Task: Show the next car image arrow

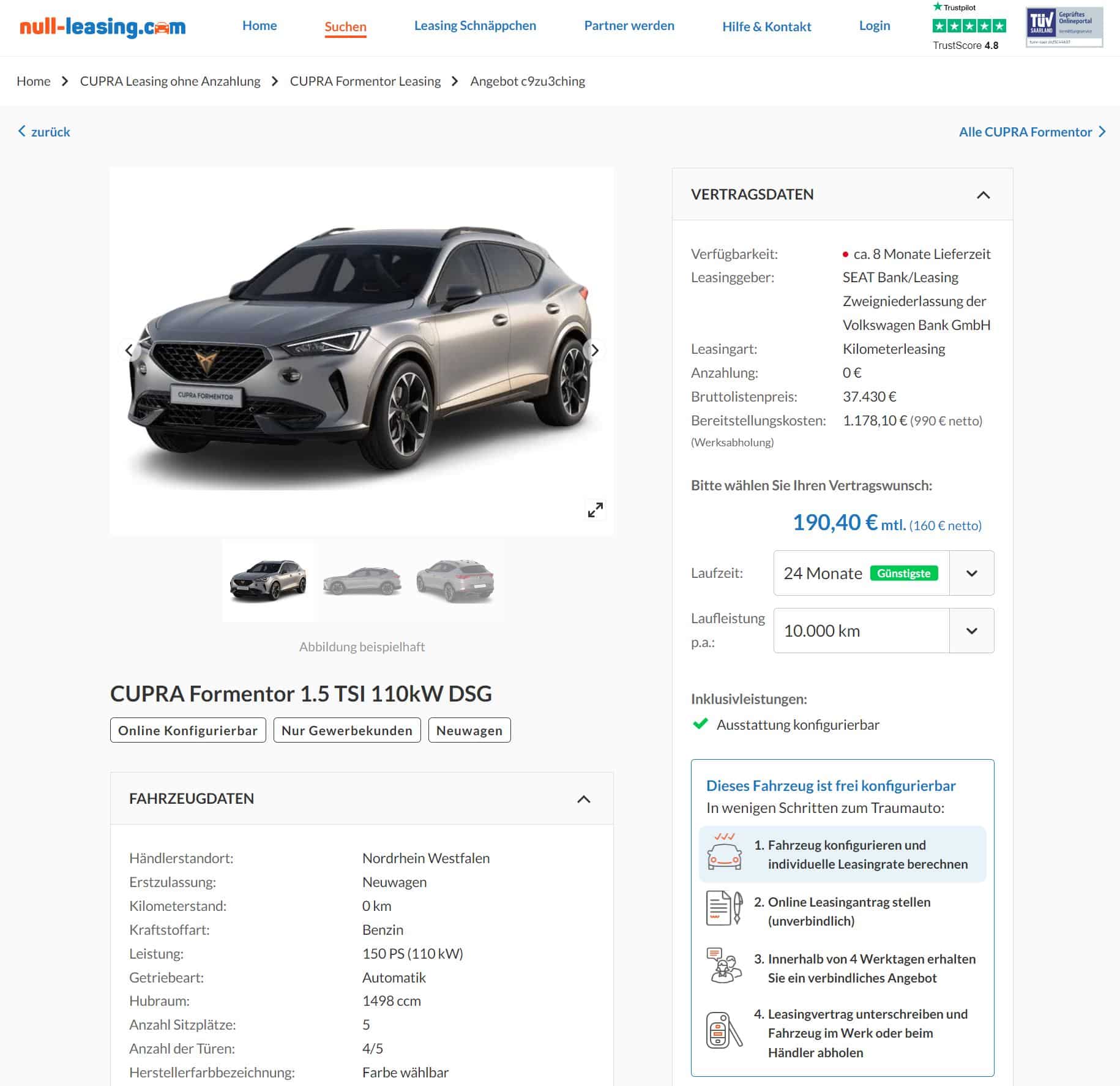Action: point(595,350)
